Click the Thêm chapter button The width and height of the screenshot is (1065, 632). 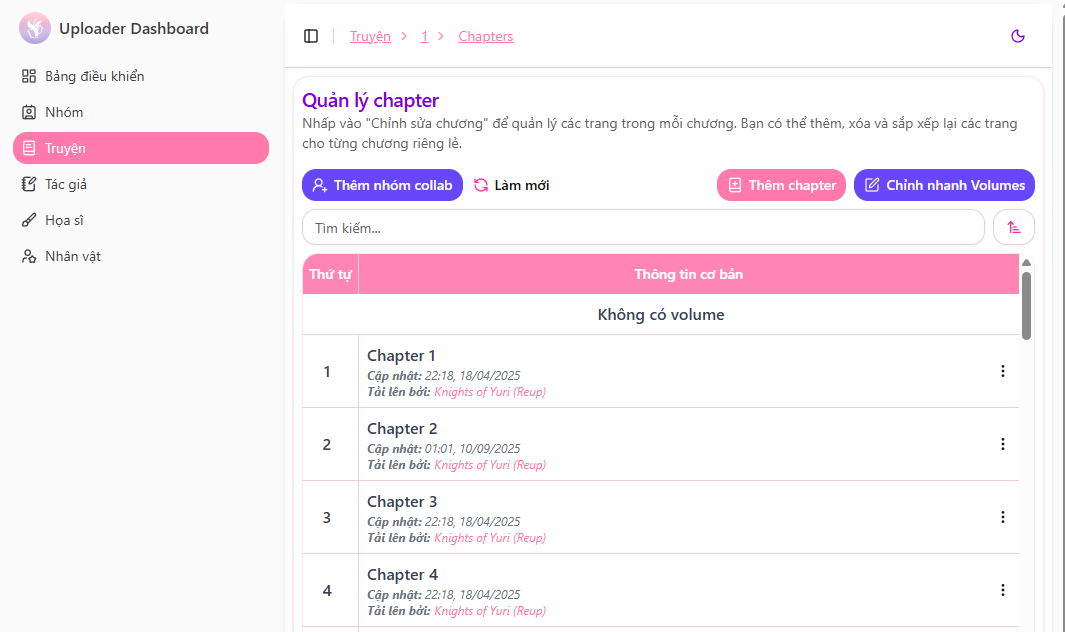pos(781,184)
